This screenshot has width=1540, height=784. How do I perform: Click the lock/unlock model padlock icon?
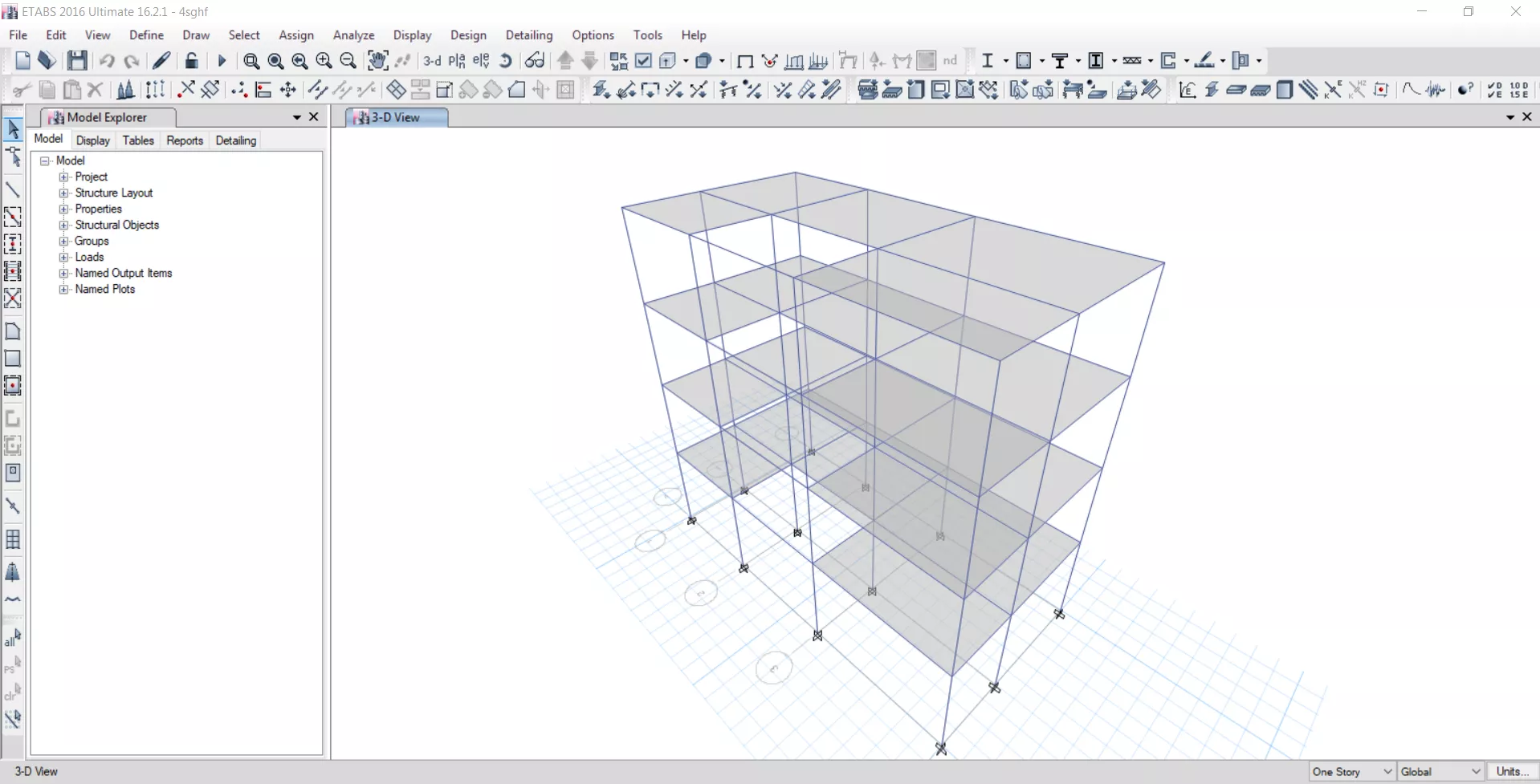[191, 61]
